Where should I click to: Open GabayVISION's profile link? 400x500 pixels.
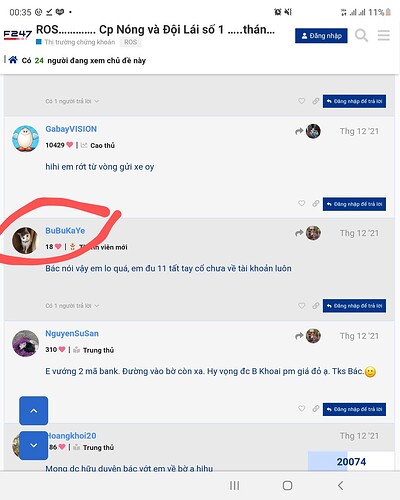[x=71, y=129]
